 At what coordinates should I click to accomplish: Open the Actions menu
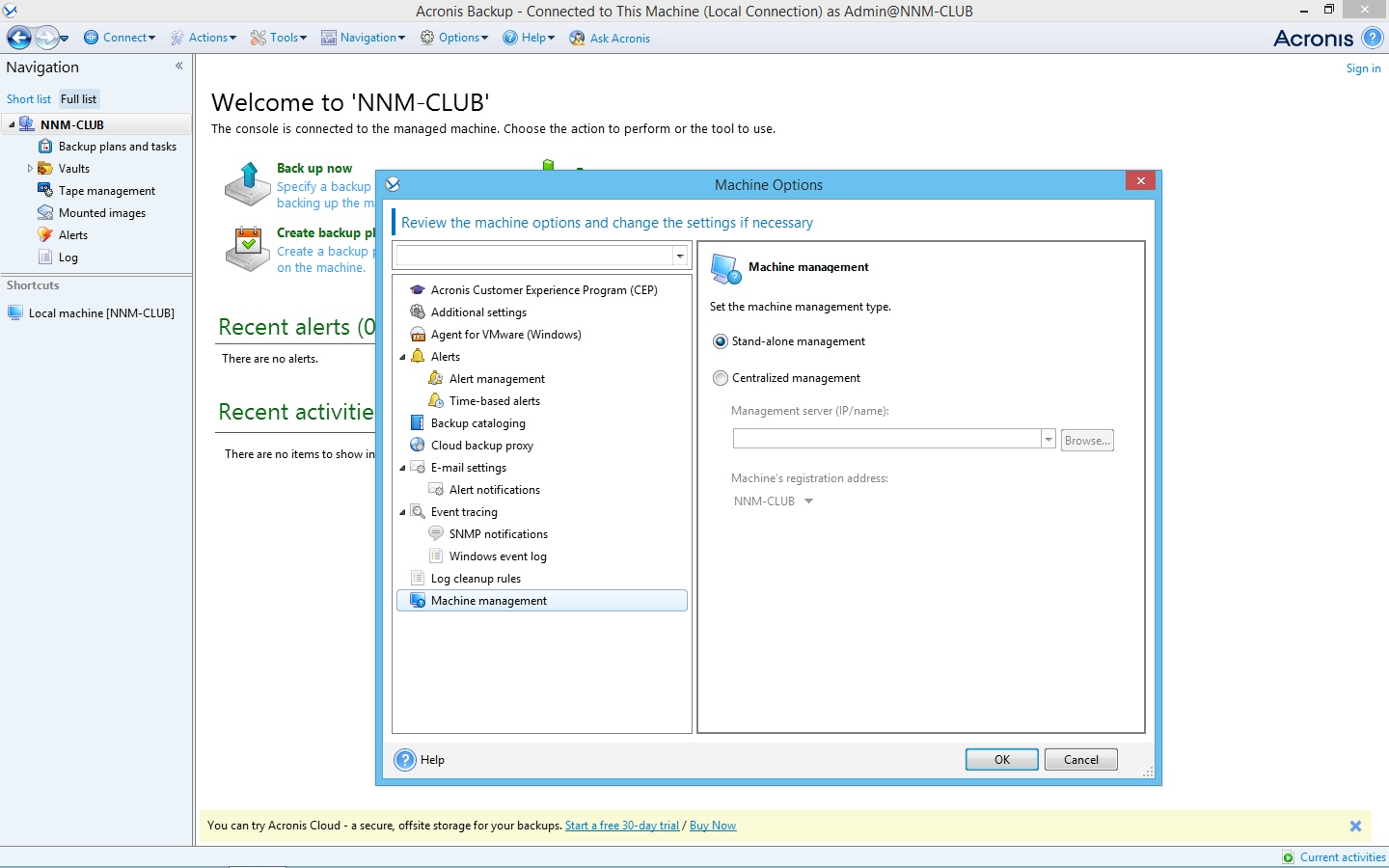[204, 38]
